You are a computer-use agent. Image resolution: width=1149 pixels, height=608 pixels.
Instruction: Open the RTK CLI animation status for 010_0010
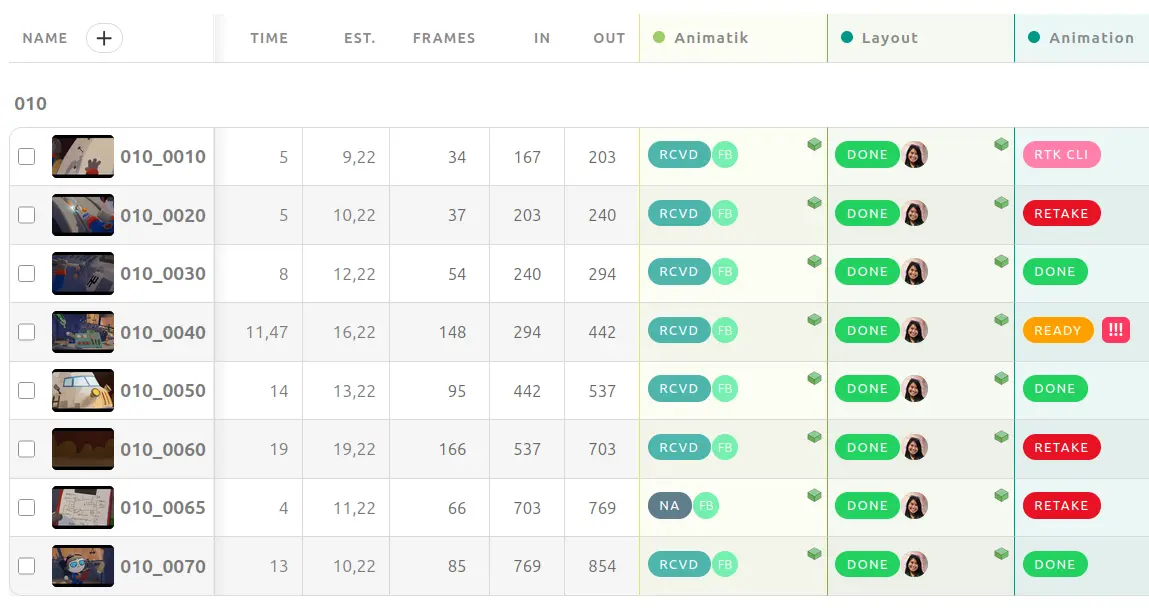tap(1061, 155)
